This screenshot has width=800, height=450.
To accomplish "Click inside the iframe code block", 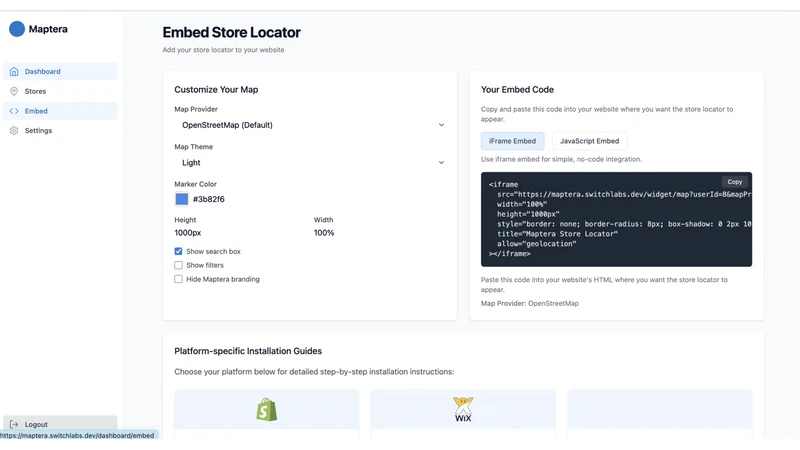I will [x=616, y=219].
